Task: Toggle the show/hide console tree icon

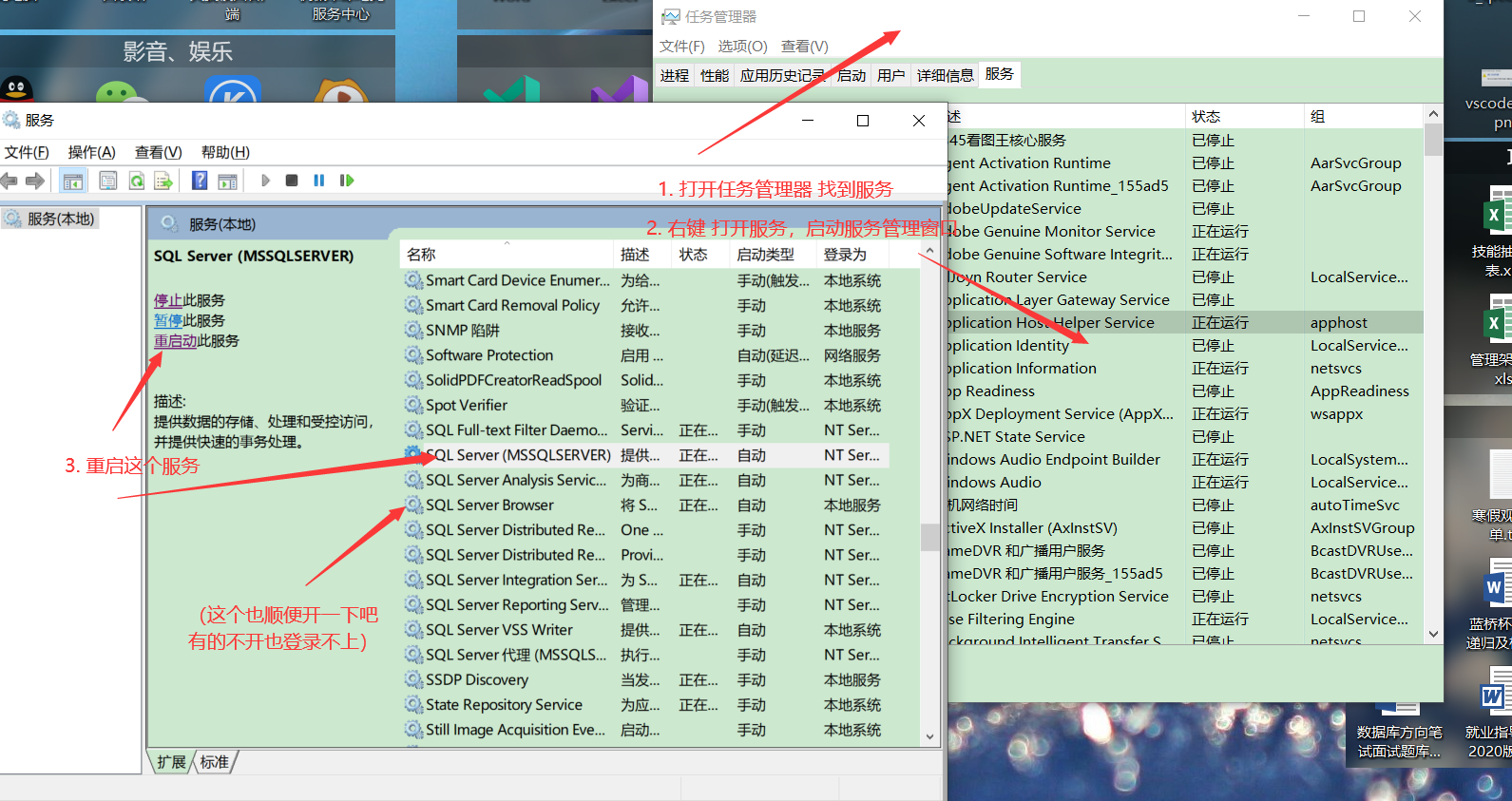Action: pyautogui.click(x=73, y=181)
